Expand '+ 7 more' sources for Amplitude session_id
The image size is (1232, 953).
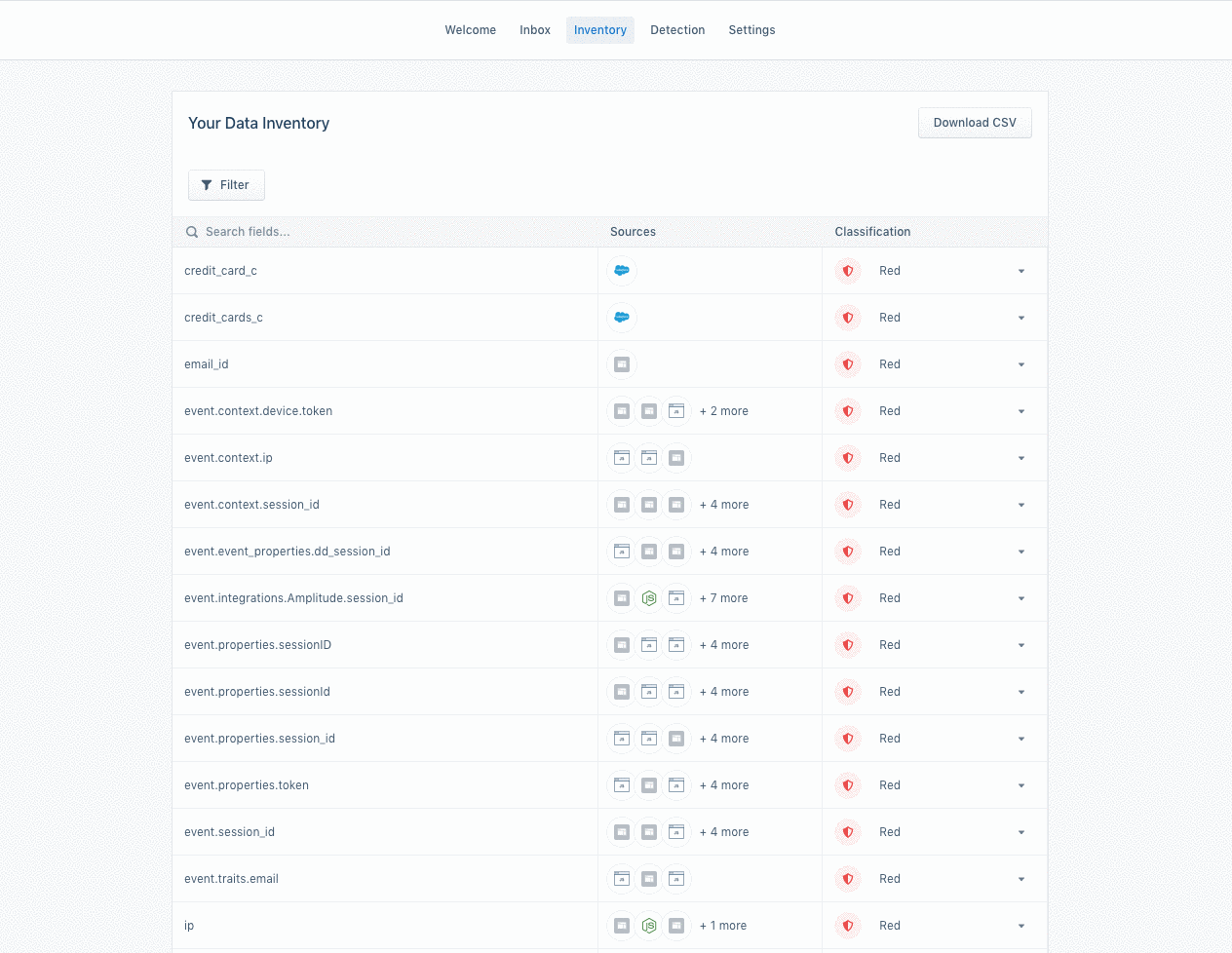(x=723, y=597)
